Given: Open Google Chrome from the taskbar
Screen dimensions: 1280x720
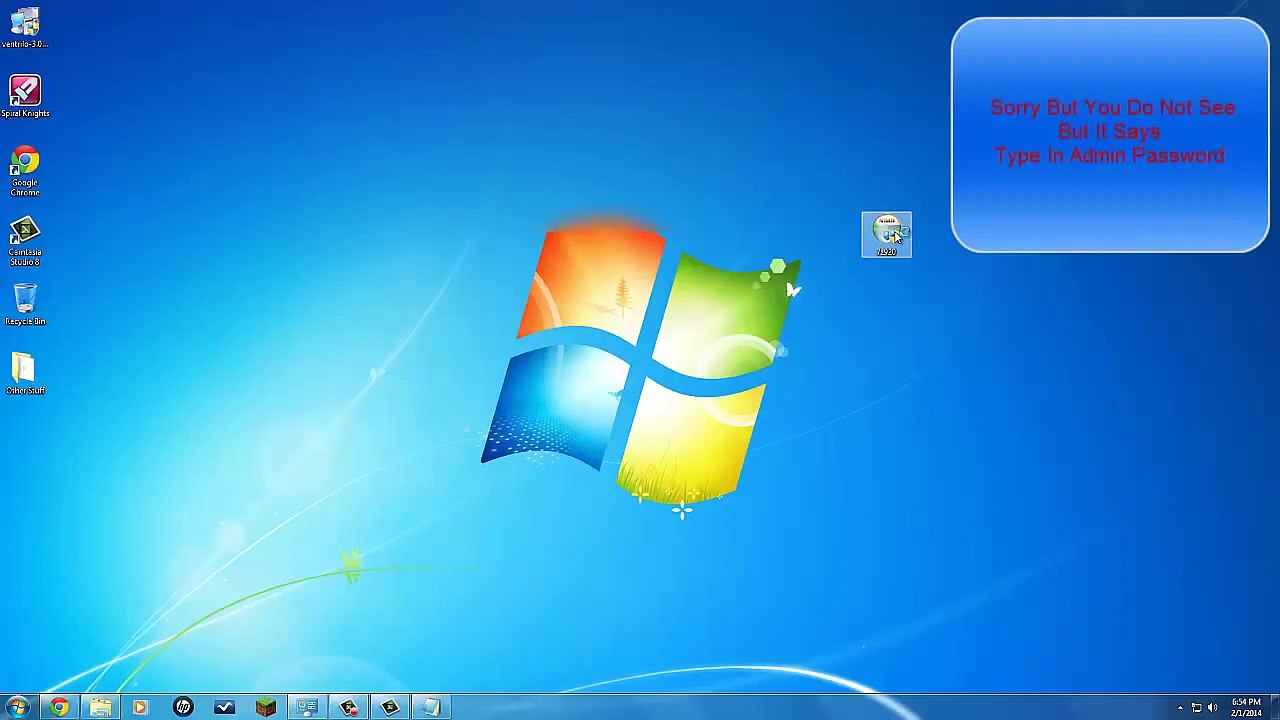Looking at the screenshot, I should tap(59, 707).
